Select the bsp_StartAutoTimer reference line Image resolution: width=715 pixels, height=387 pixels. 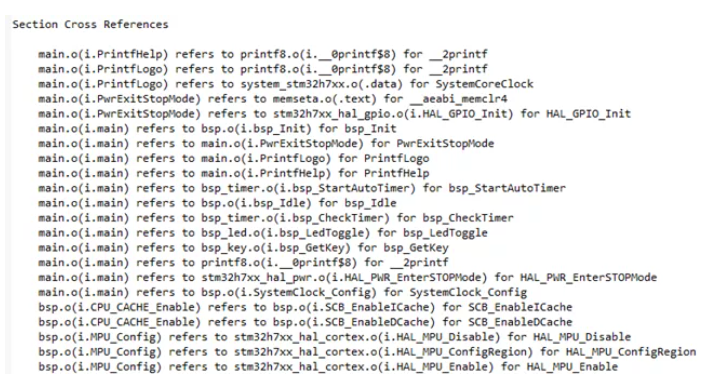302,188
